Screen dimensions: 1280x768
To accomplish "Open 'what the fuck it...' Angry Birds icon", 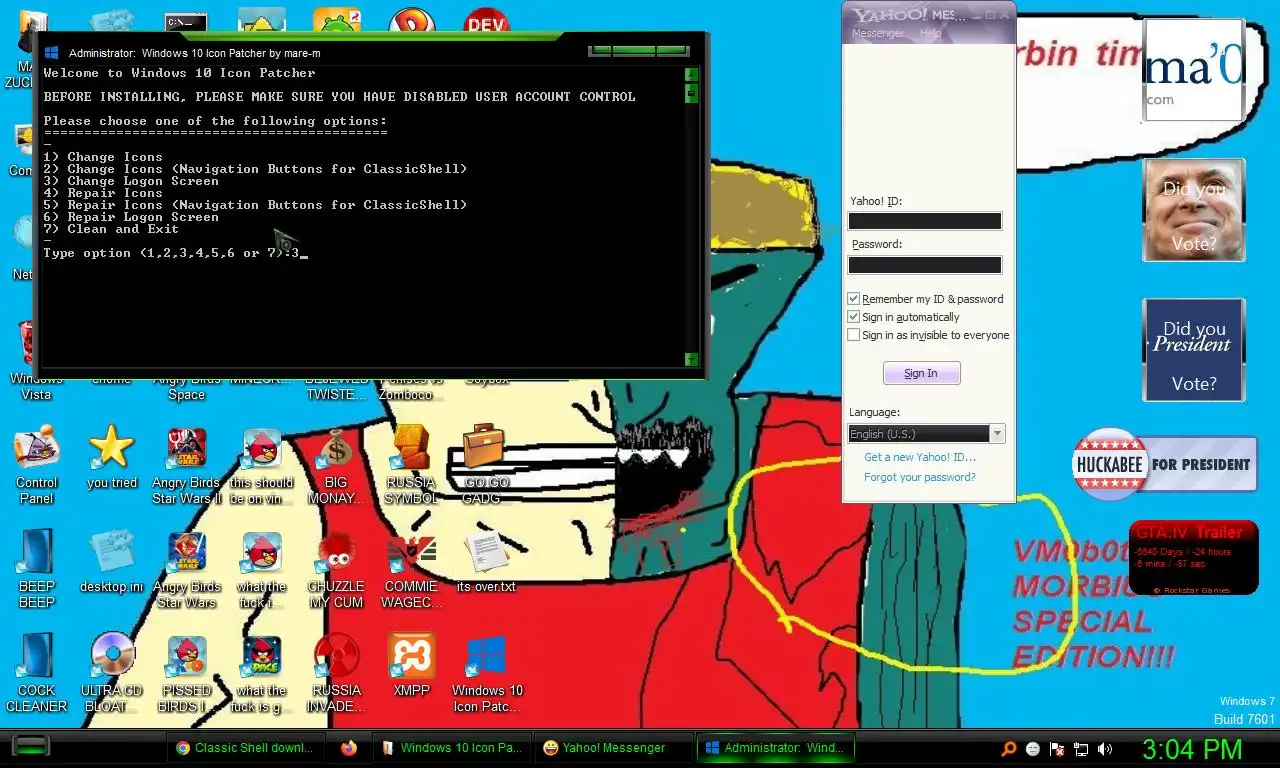I will point(262,568).
